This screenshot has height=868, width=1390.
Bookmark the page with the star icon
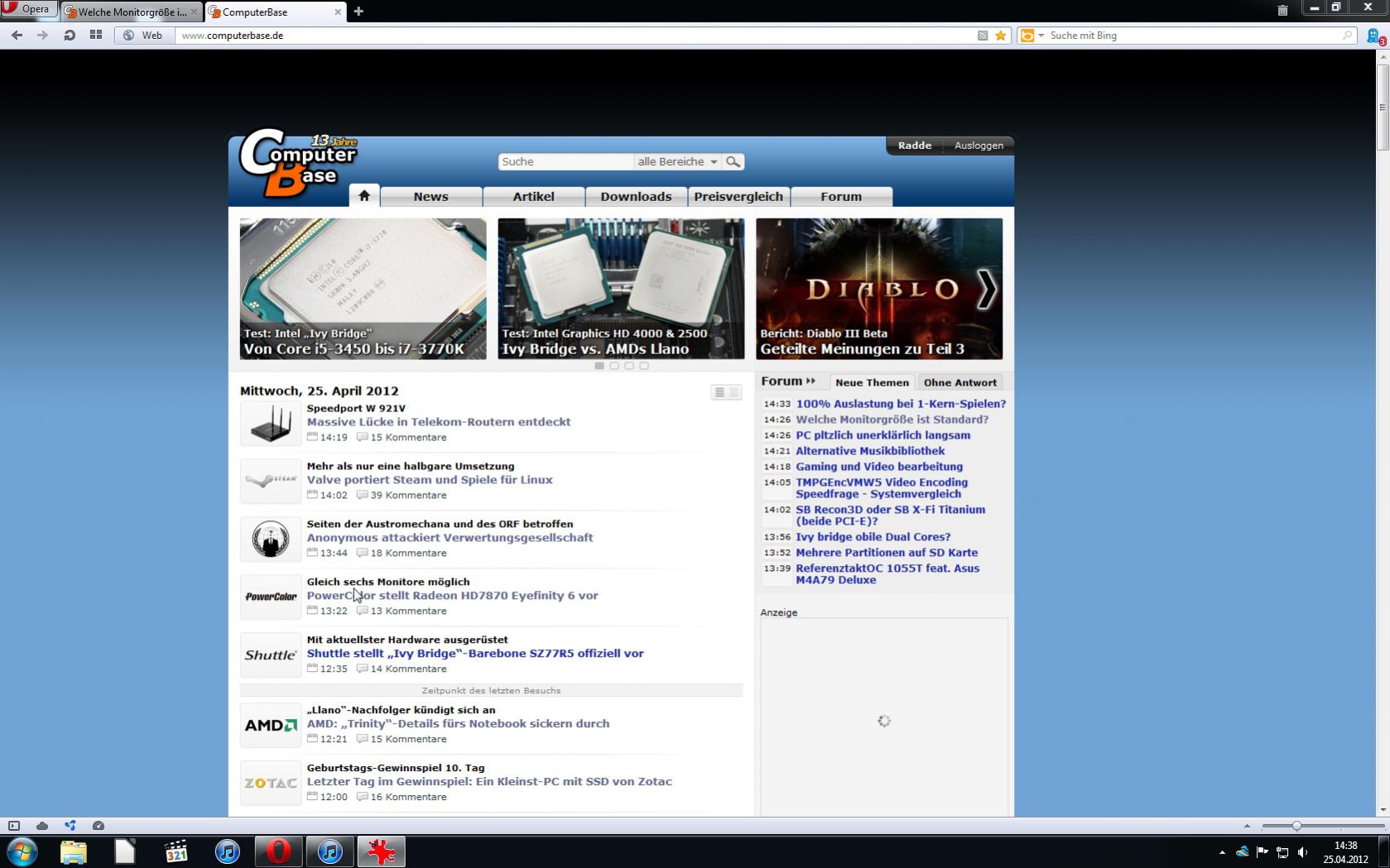pyautogui.click(x=1001, y=36)
